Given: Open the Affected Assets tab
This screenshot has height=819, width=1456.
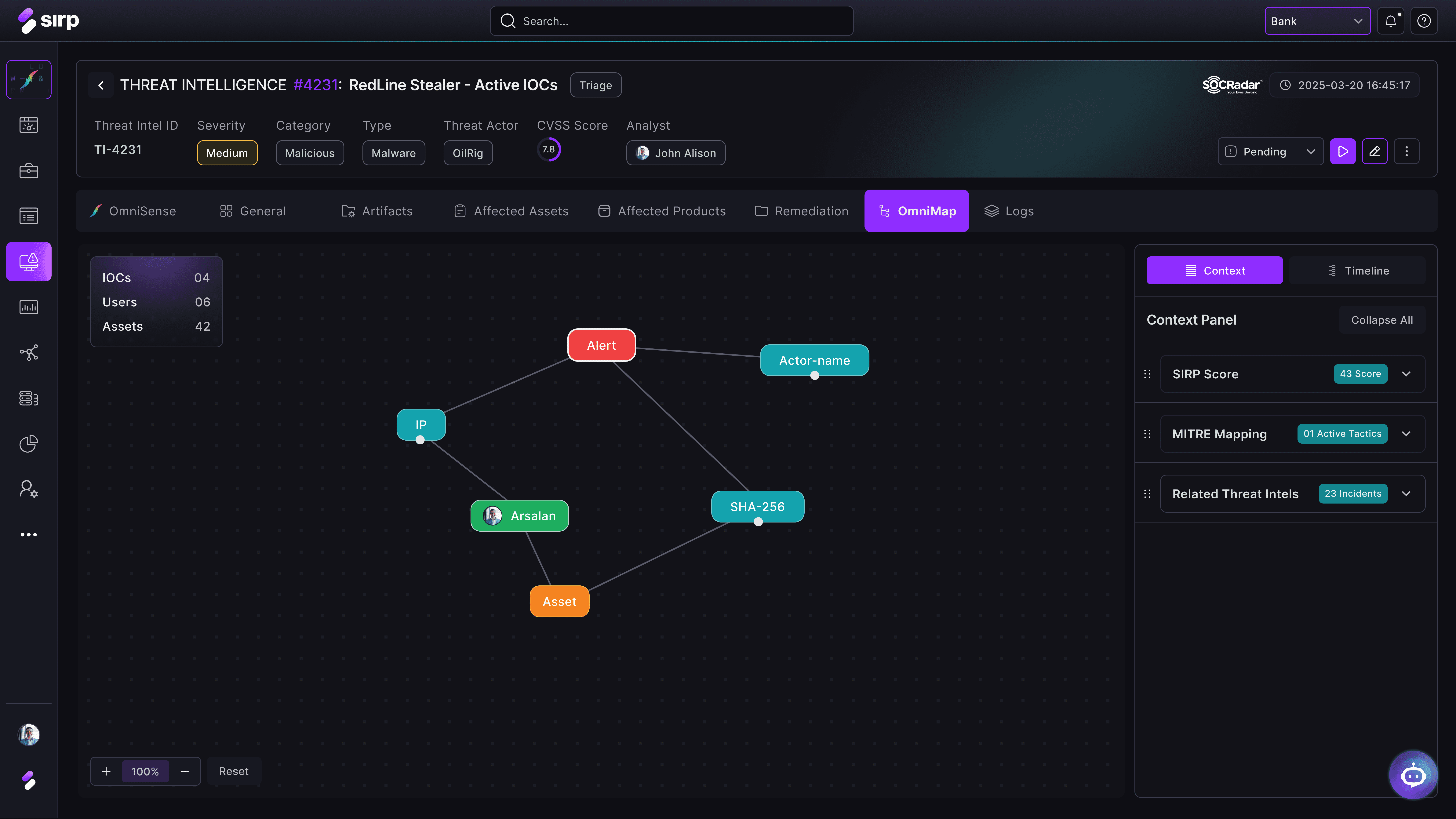Looking at the screenshot, I should click(511, 211).
